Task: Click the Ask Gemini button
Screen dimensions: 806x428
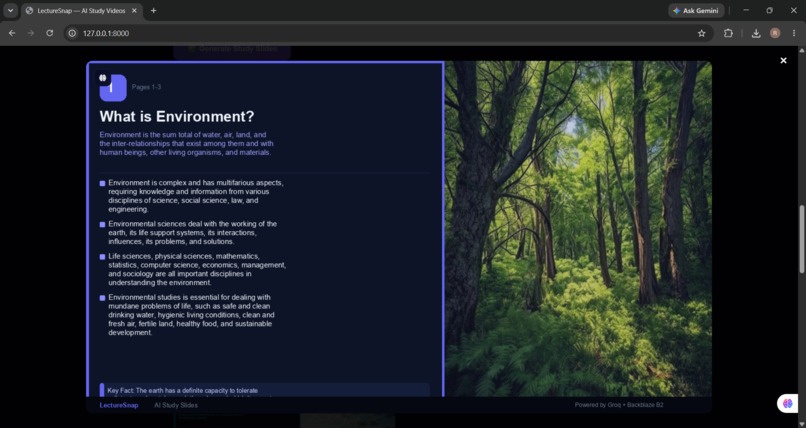Action: [x=696, y=10]
